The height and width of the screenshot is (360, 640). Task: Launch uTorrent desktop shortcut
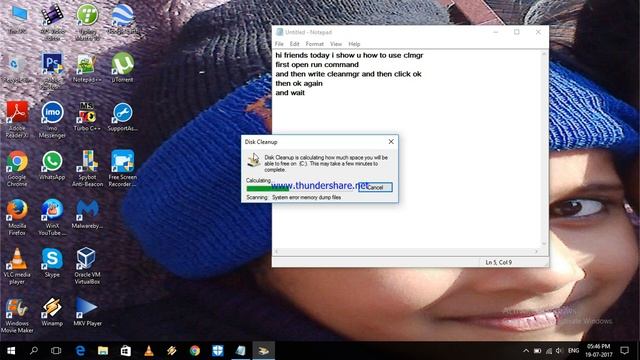point(122,68)
